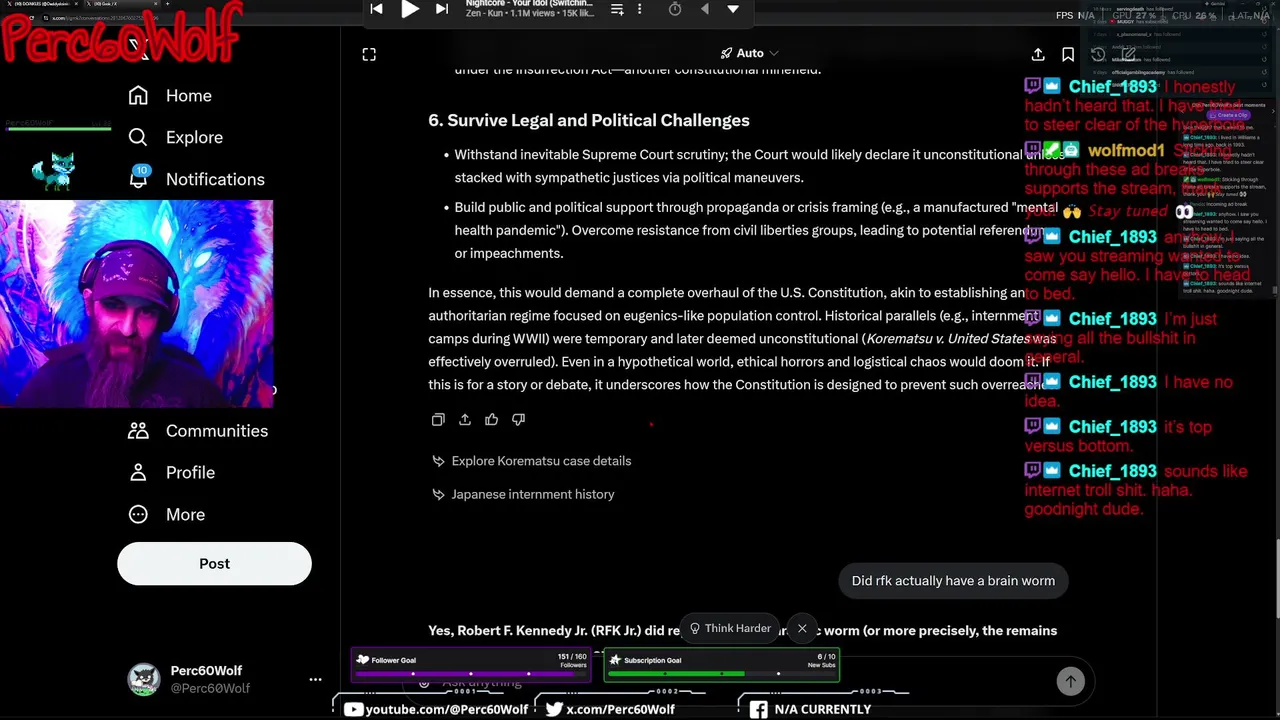Click the share conversation upload icon
The width and height of the screenshot is (1280, 720).
(1038, 54)
